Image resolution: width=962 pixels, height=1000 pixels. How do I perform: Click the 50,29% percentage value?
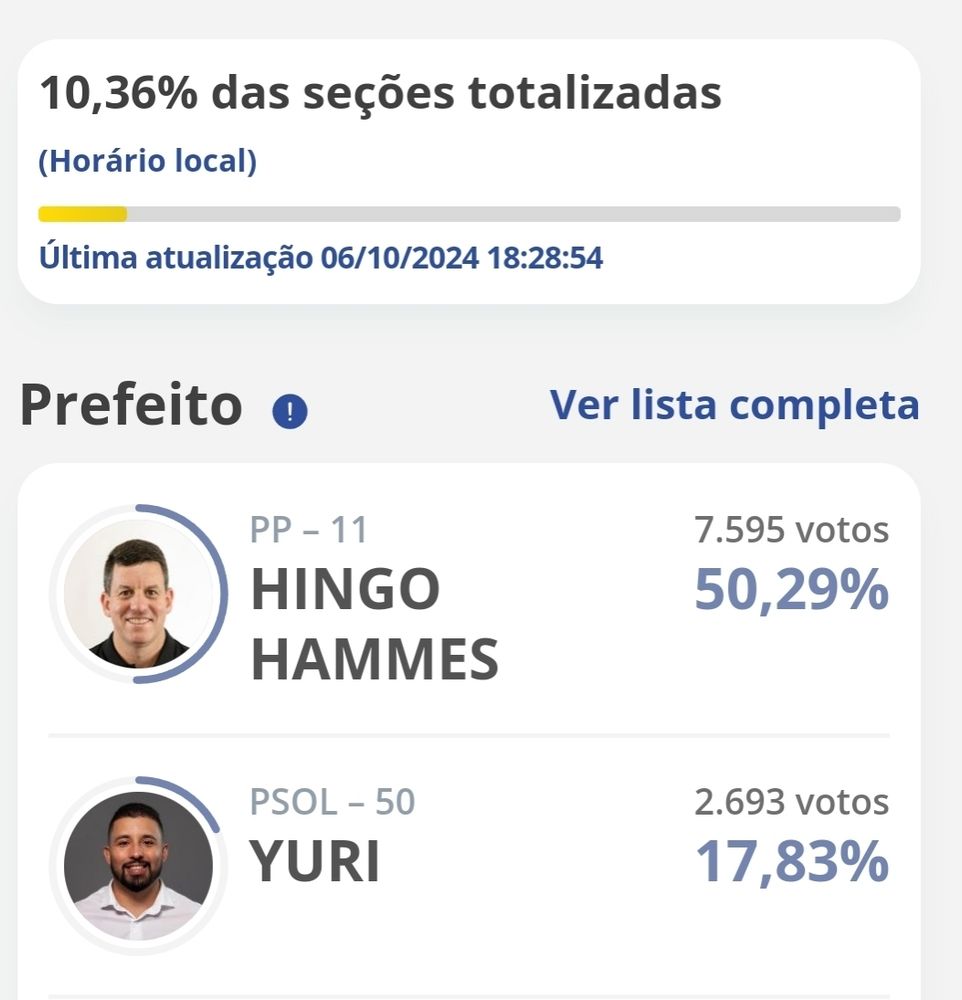pos(791,590)
